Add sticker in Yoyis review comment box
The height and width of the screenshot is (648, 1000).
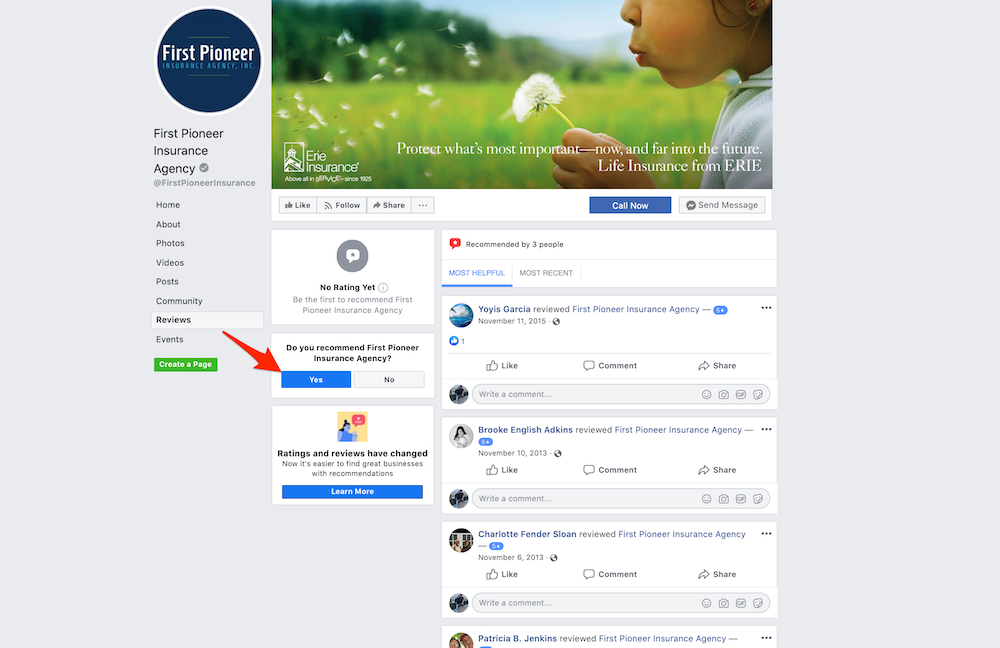758,395
